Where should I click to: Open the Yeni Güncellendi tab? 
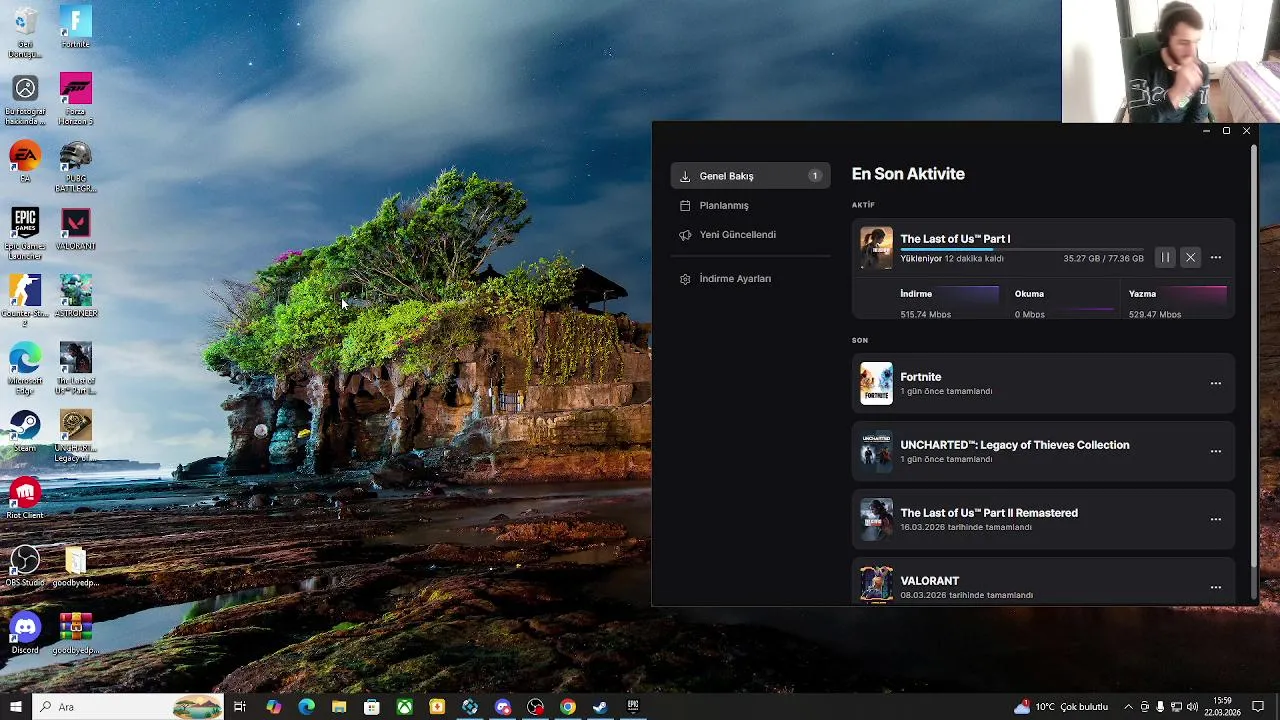[750, 235]
